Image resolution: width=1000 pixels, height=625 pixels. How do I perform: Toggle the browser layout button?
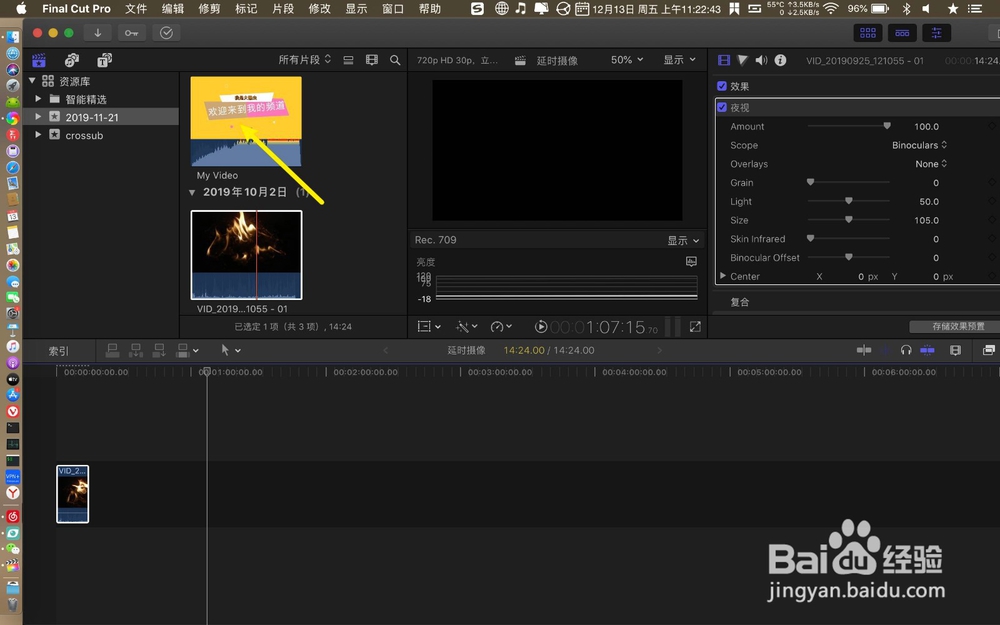point(868,33)
